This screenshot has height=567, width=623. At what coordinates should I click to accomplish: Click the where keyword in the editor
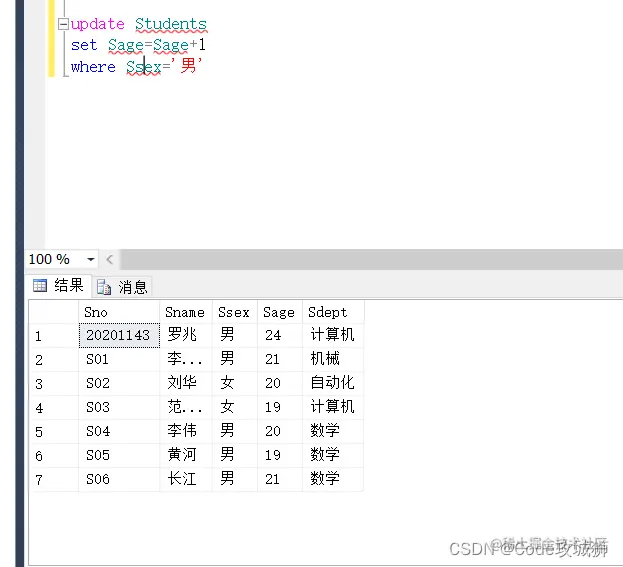(93, 67)
